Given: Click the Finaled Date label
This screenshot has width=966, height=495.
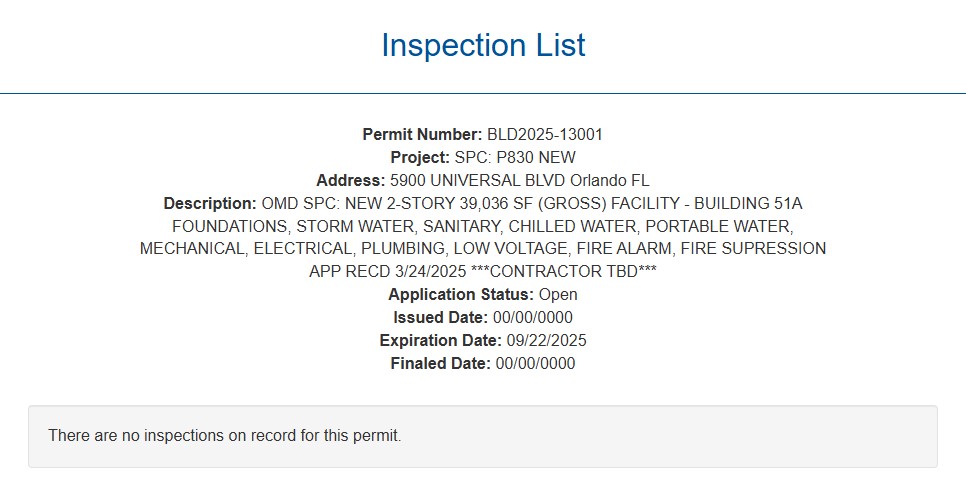Looking at the screenshot, I should click(x=438, y=364).
